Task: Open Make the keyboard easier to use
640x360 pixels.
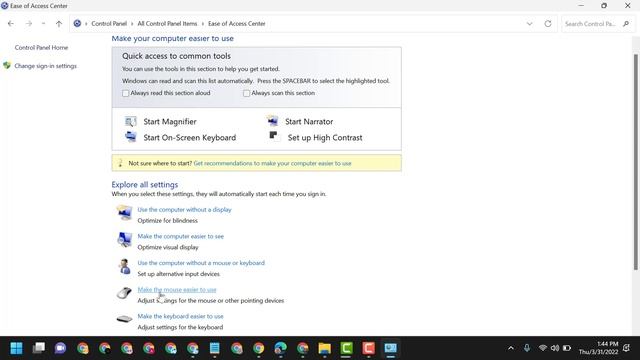Action: tap(180, 316)
